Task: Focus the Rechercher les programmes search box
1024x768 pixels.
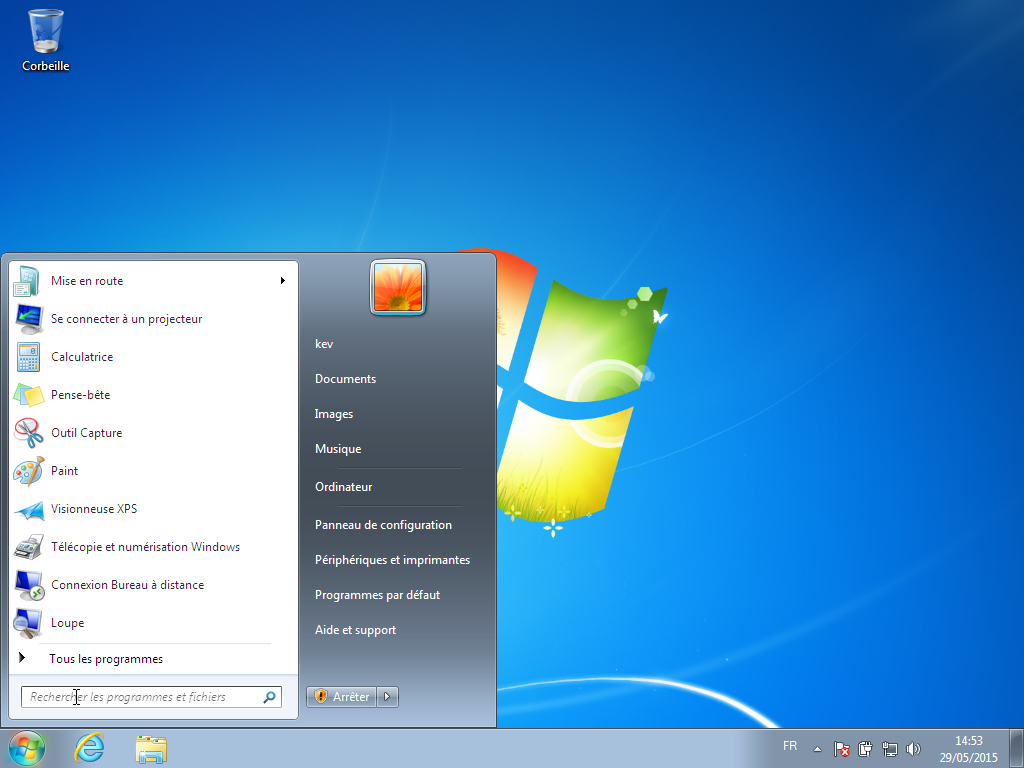Action: coord(152,697)
